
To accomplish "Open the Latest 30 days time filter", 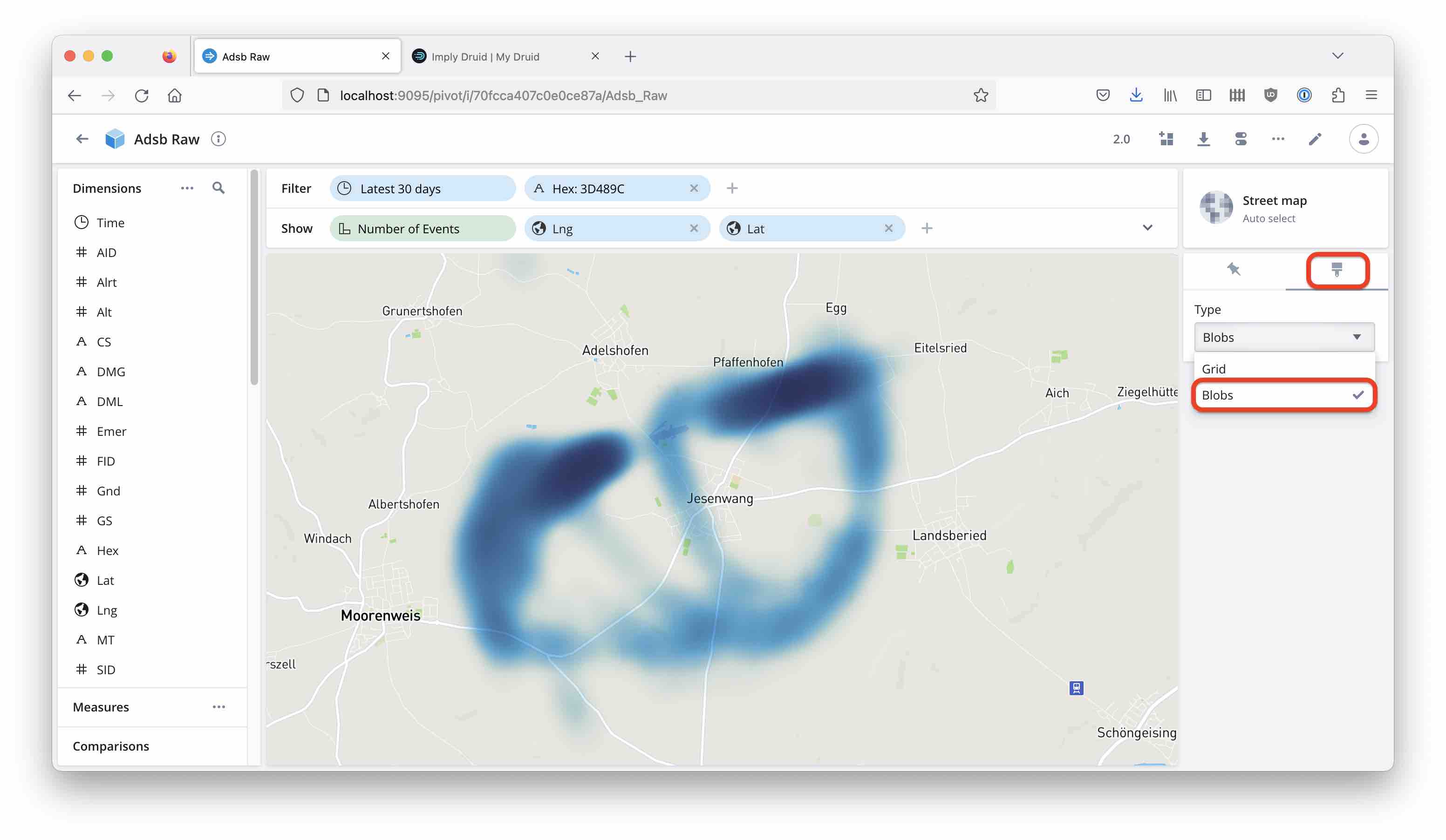I will tap(423, 189).
